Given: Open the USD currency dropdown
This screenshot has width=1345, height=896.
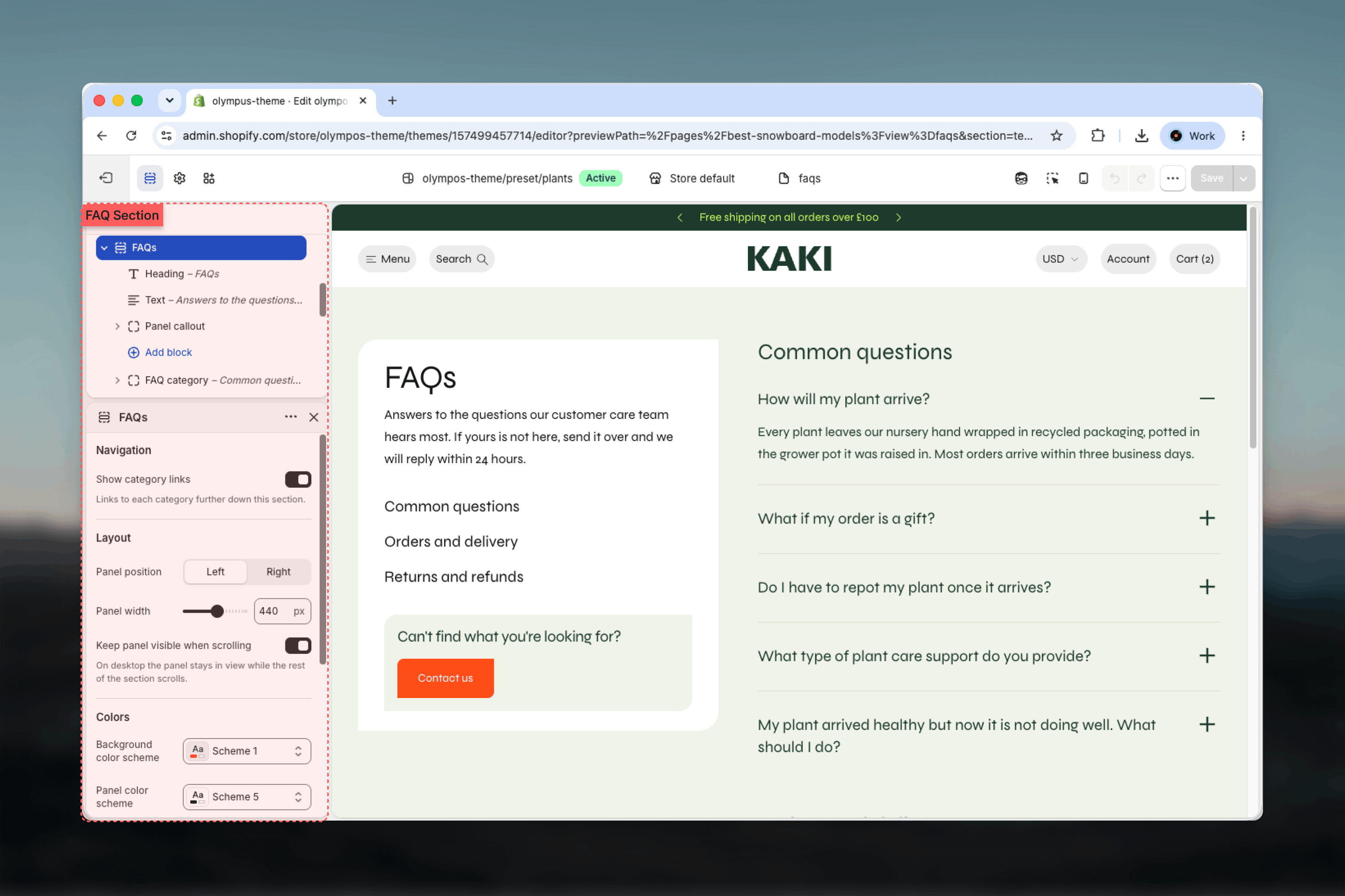Looking at the screenshot, I should point(1061,259).
